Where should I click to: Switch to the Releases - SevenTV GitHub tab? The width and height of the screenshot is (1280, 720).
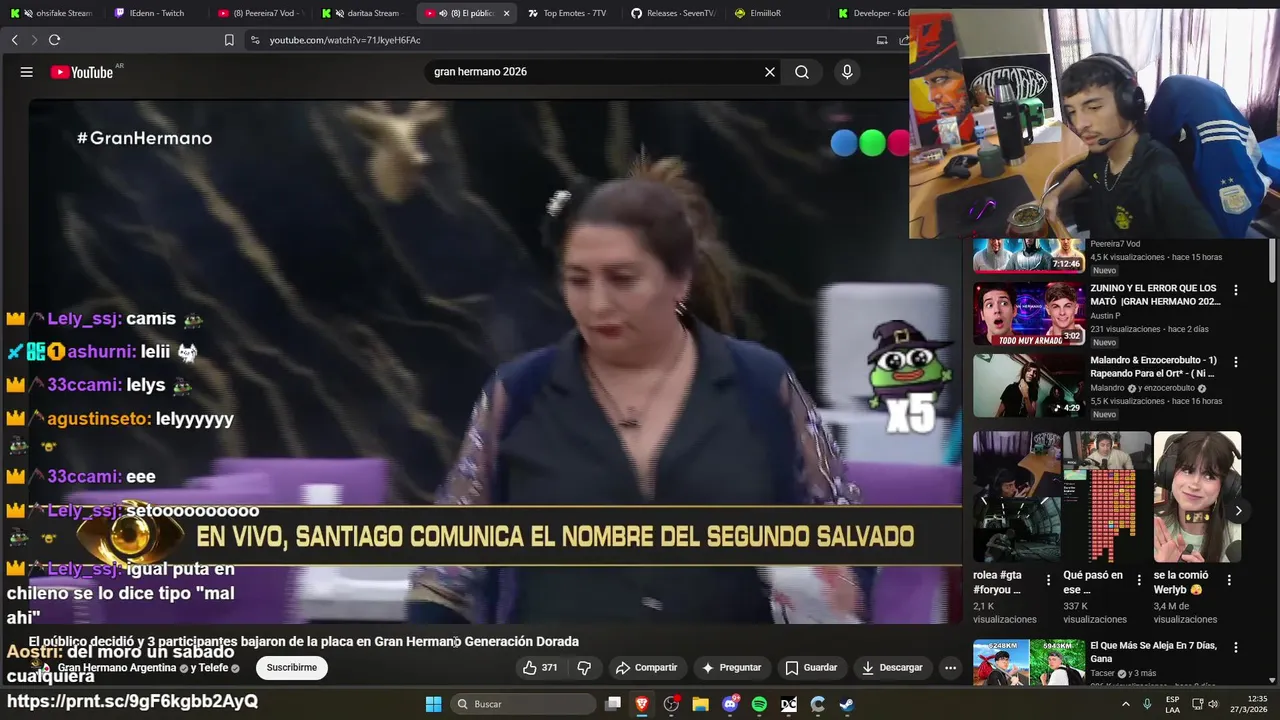(674, 13)
